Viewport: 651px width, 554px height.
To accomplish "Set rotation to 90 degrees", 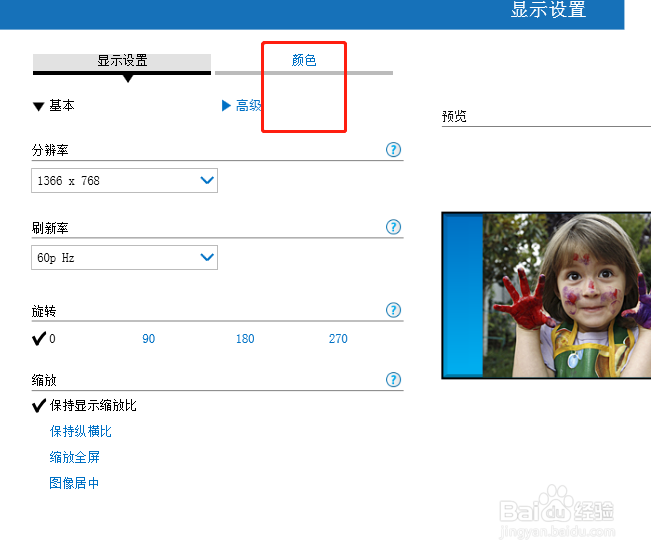I will (x=149, y=338).
